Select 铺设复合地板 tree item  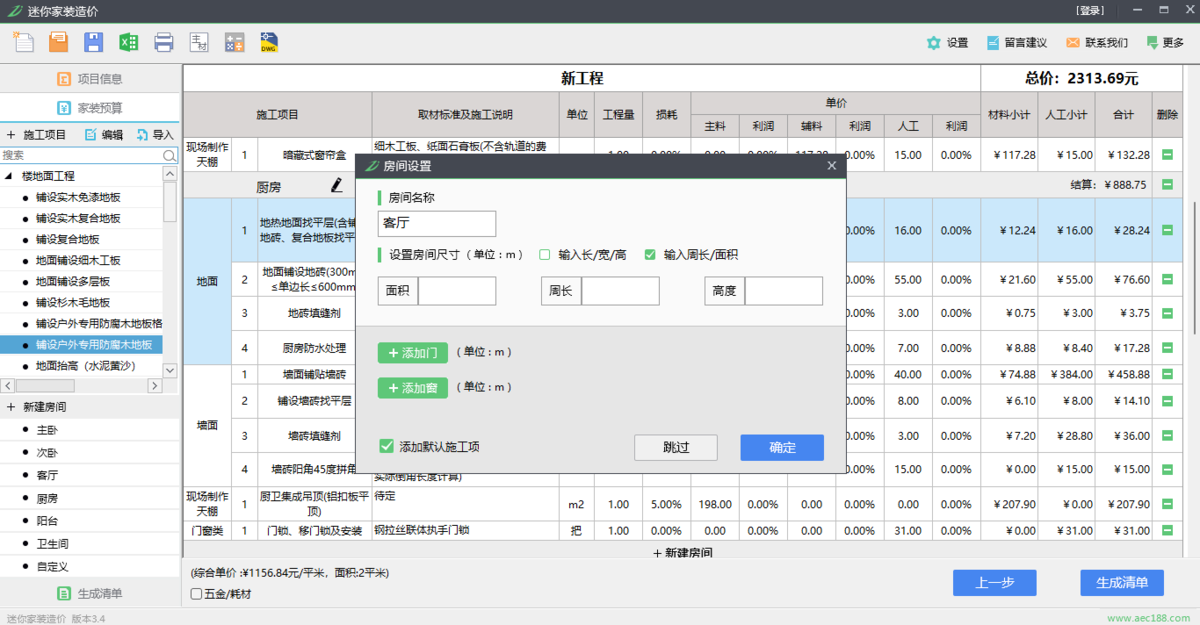click(67, 239)
